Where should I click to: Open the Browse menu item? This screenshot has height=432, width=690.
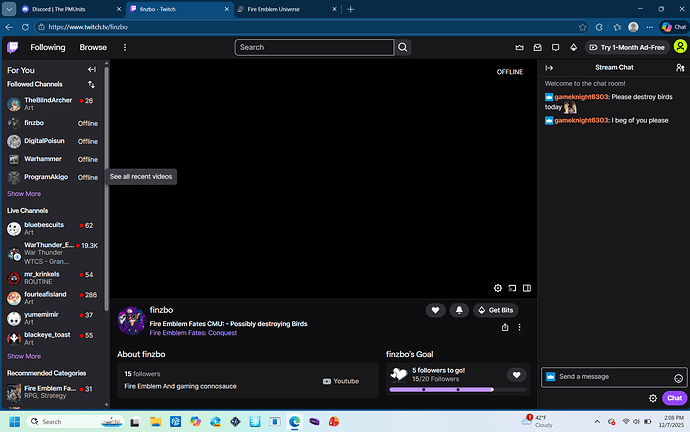[x=93, y=47]
